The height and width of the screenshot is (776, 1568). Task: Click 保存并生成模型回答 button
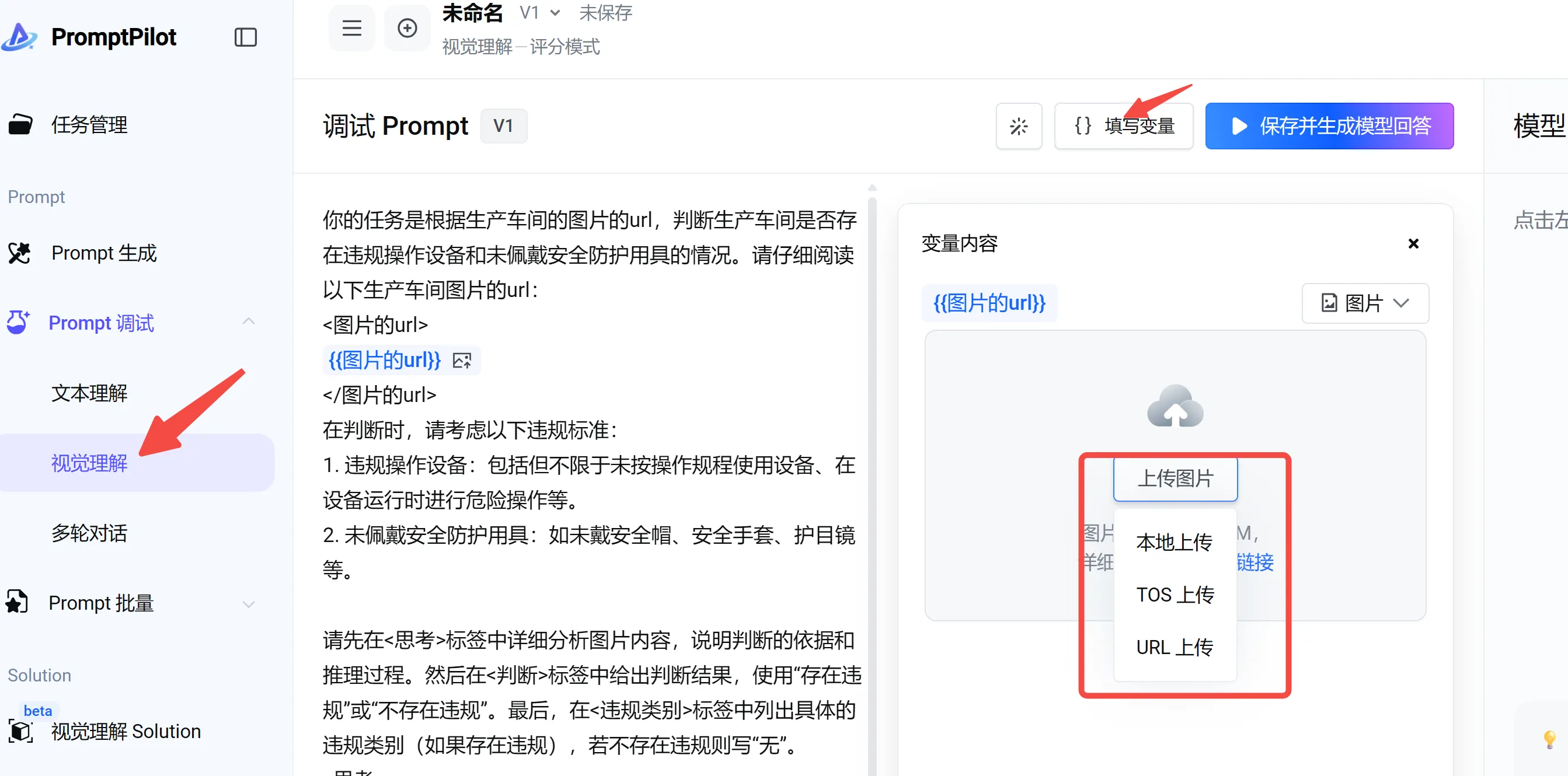coord(1329,126)
